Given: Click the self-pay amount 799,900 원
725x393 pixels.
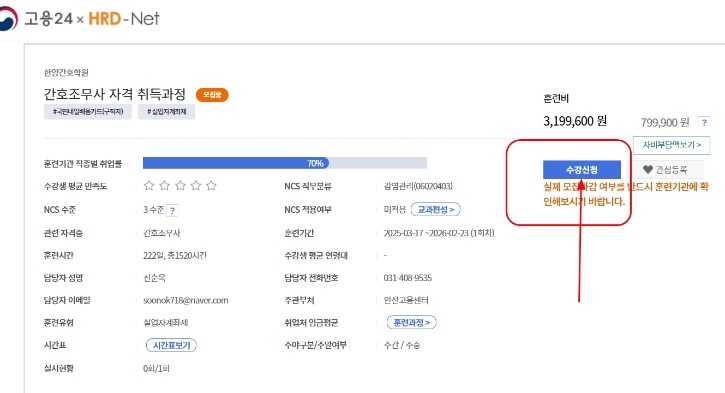Looking at the screenshot, I should tap(665, 123).
